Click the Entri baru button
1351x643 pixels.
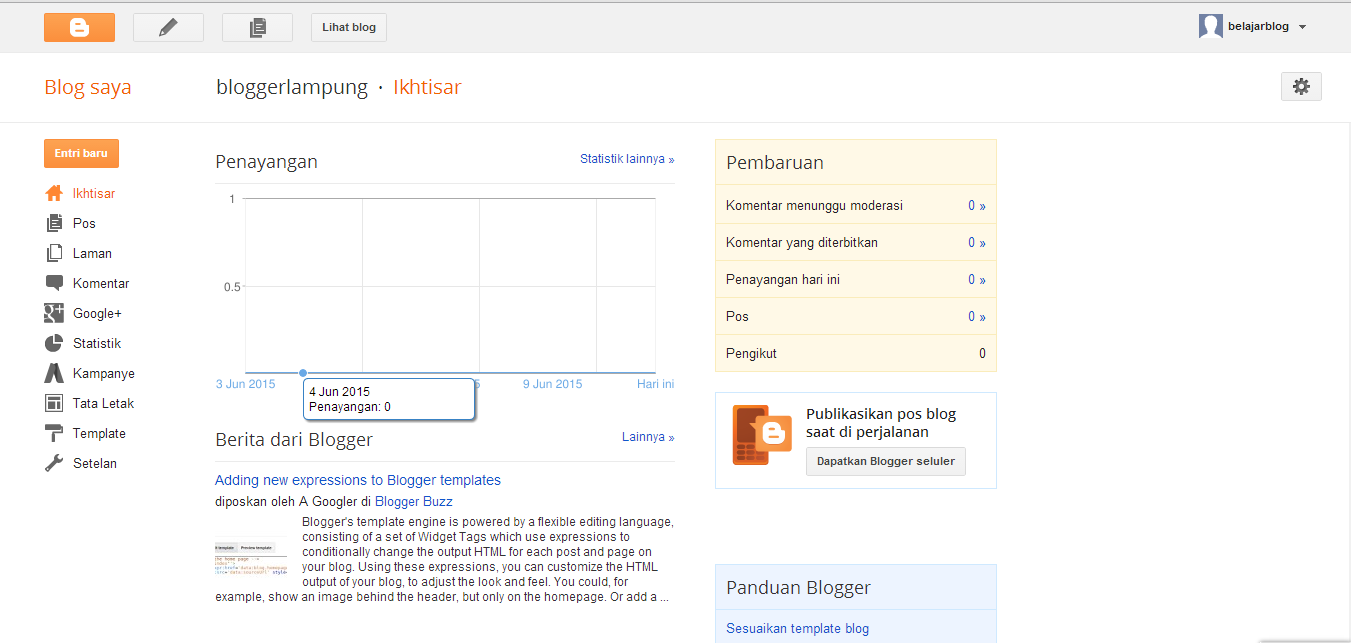click(x=81, y=153)
